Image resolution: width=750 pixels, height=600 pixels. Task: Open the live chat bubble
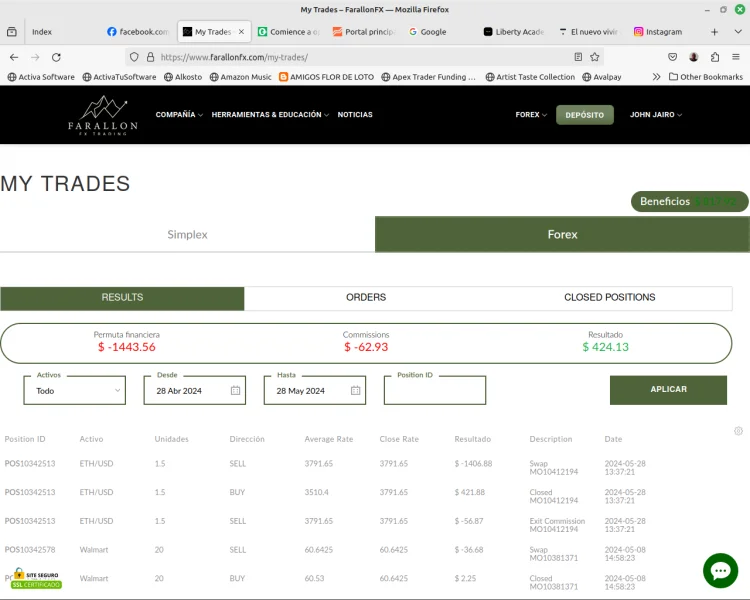[720, 570]
